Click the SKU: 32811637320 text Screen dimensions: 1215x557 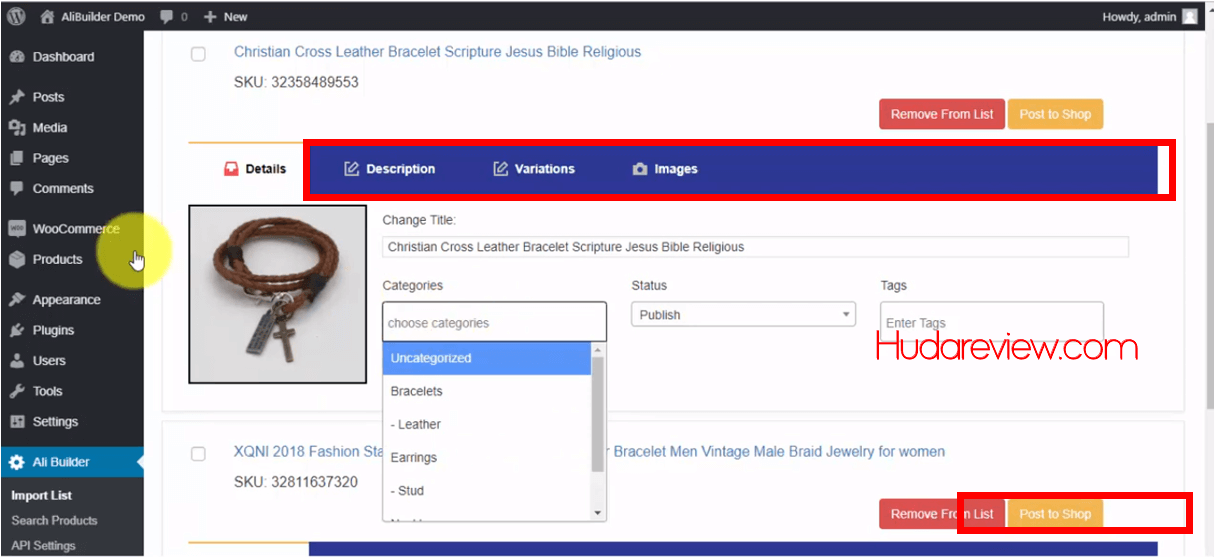point(296,482)
